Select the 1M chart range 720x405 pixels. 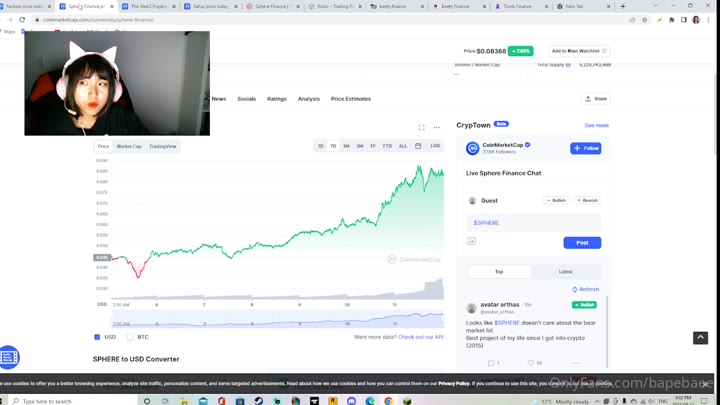(x=346, y=146)
